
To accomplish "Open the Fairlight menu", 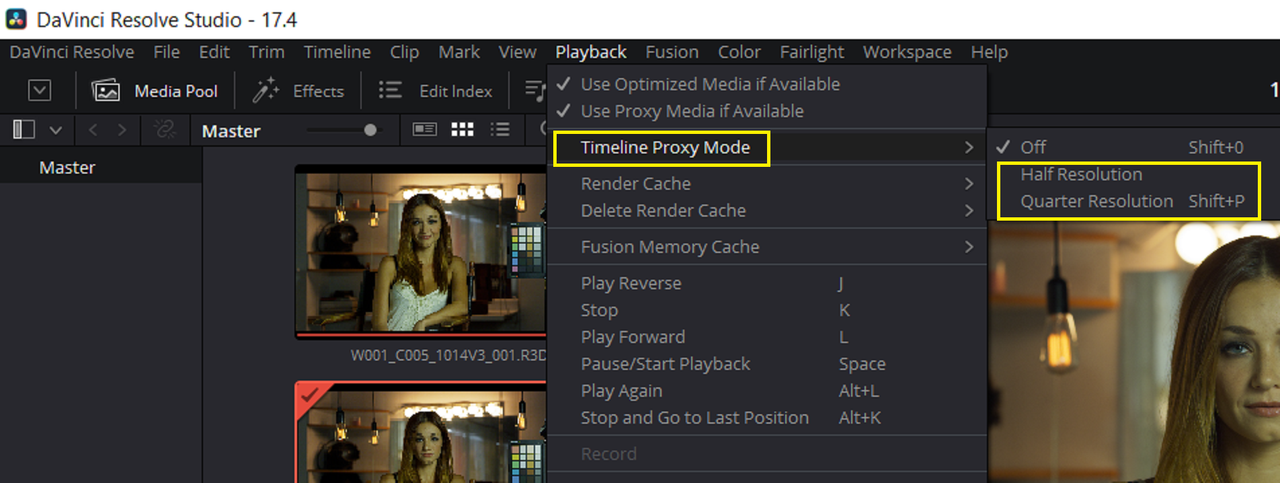I will [812, 52].
